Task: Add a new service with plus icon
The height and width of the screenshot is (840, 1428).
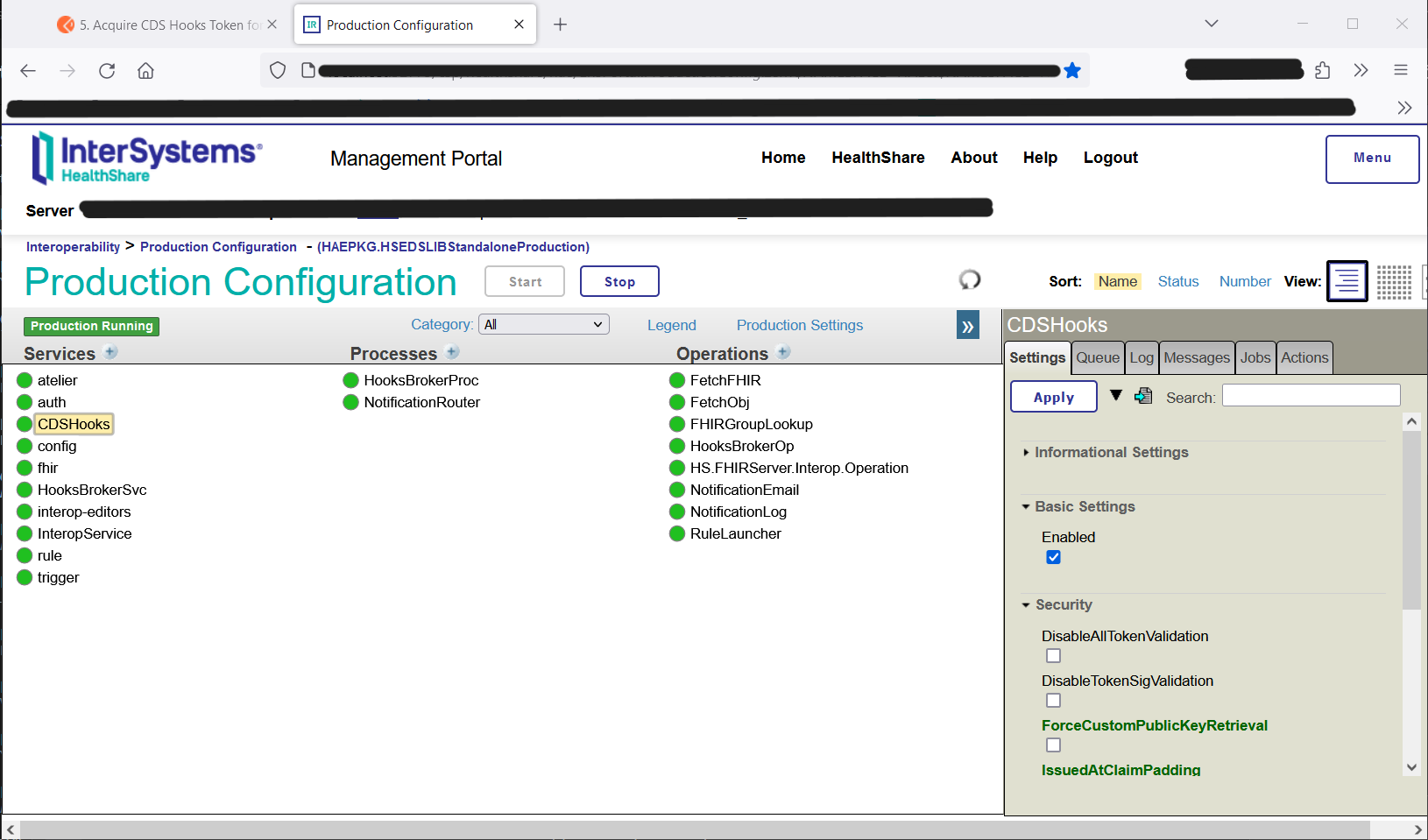Action: (x=111, y=352)
